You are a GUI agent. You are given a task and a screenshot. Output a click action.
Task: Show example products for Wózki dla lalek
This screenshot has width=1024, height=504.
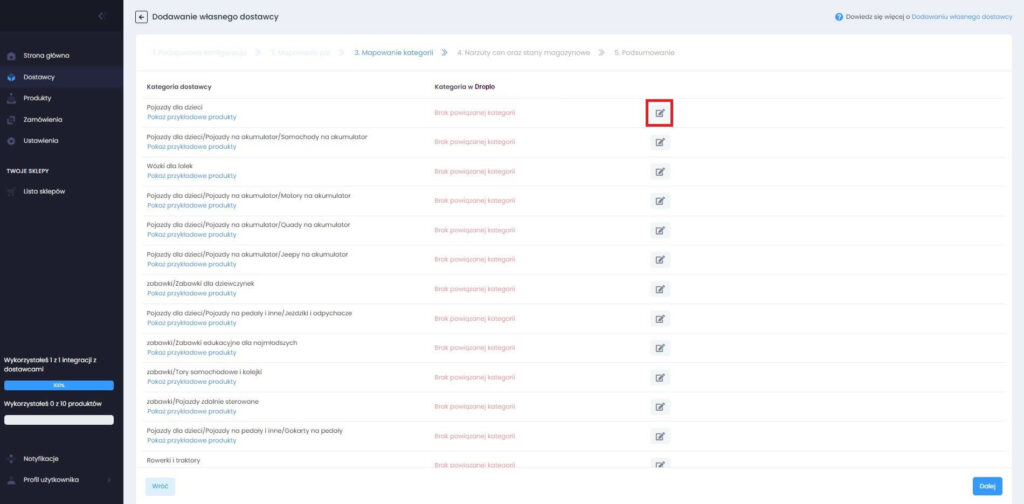[191, 176]
